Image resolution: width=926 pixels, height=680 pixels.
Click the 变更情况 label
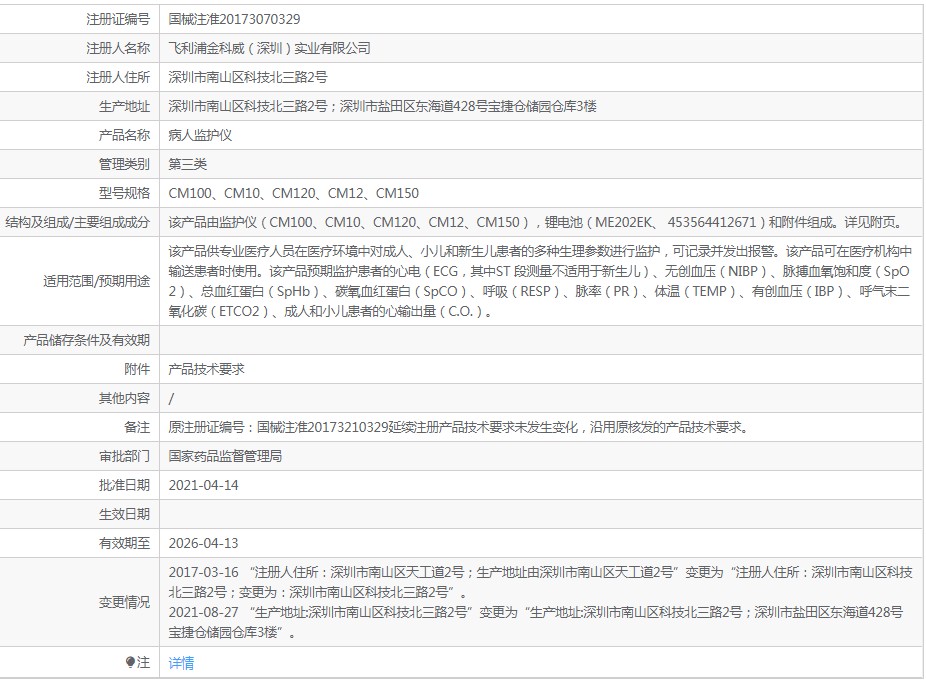pyautogui.click(x=125, y=602)
